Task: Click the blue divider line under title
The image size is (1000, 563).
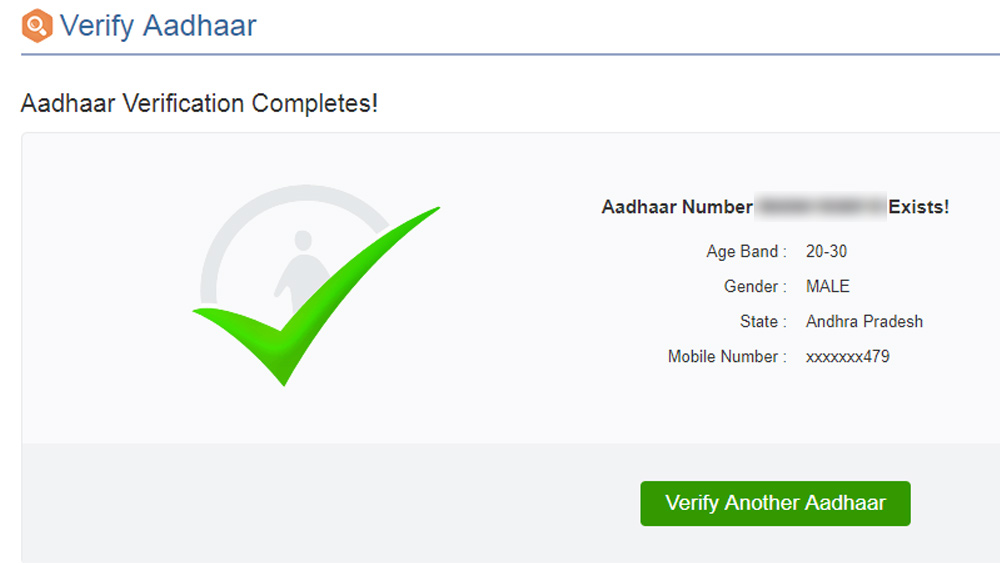Action: tap(500, 54)
